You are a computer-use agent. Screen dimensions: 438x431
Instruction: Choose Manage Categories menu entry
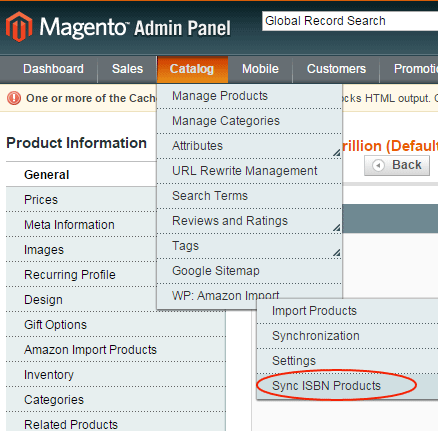[x=249, y=121]
